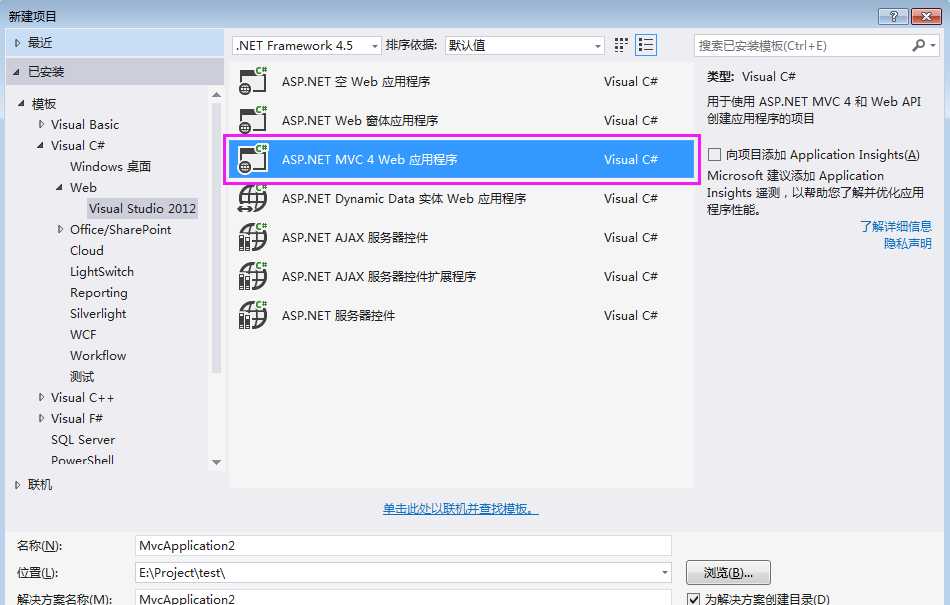
Task: Switch to medium icons list view
Action: [x=646, y=45]
